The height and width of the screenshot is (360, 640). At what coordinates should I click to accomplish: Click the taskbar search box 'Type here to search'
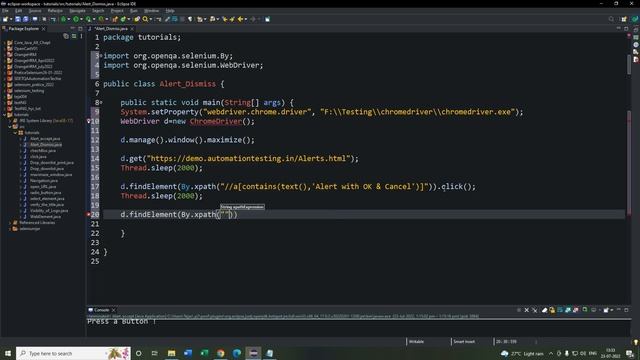click(73, 353)
